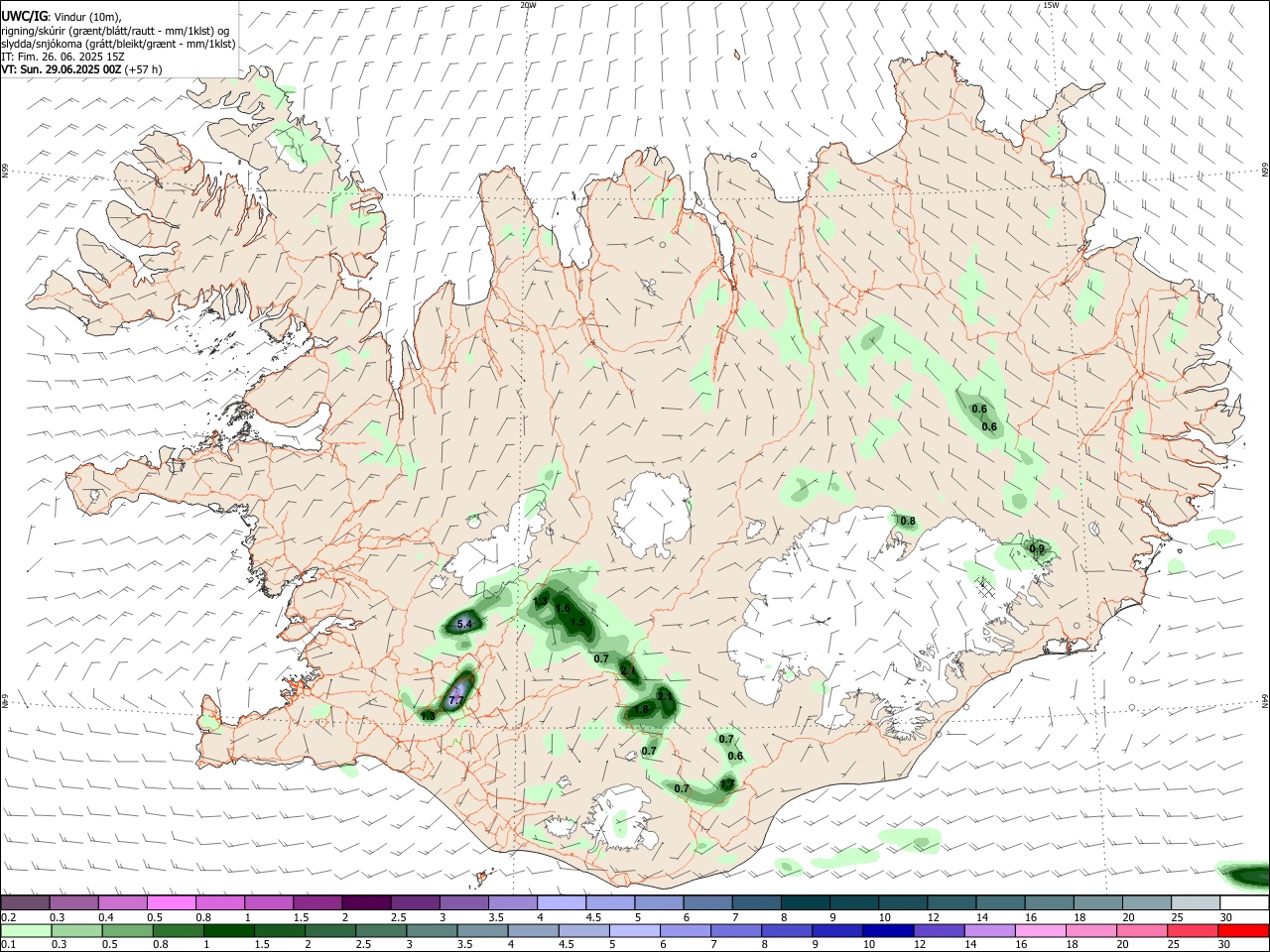Select the medium green 0.5–0.8 rain legend swatch
The image size is (1270, 952).
pos(128,930)
